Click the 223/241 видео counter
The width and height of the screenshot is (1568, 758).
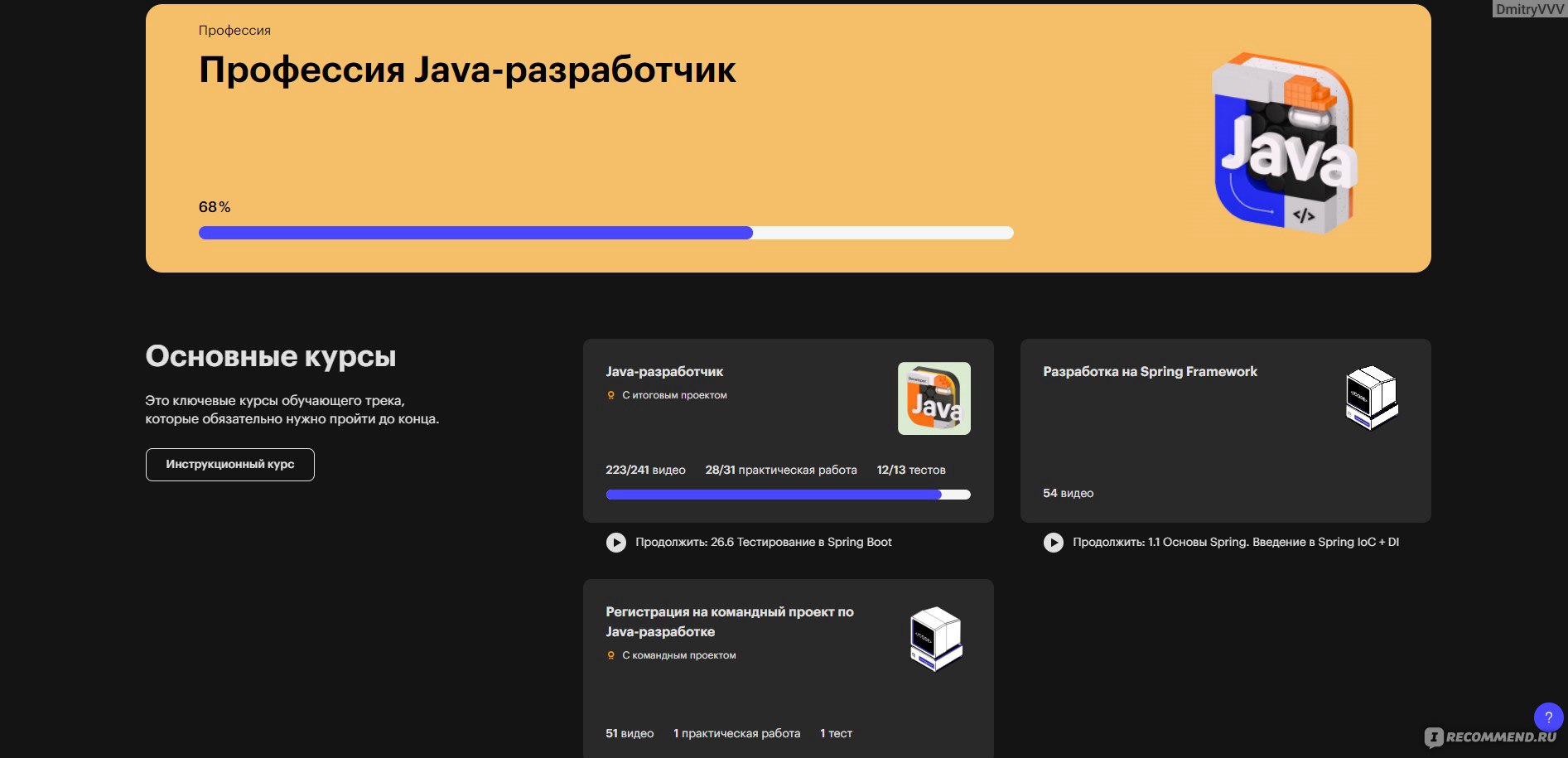tap(646, 470)
